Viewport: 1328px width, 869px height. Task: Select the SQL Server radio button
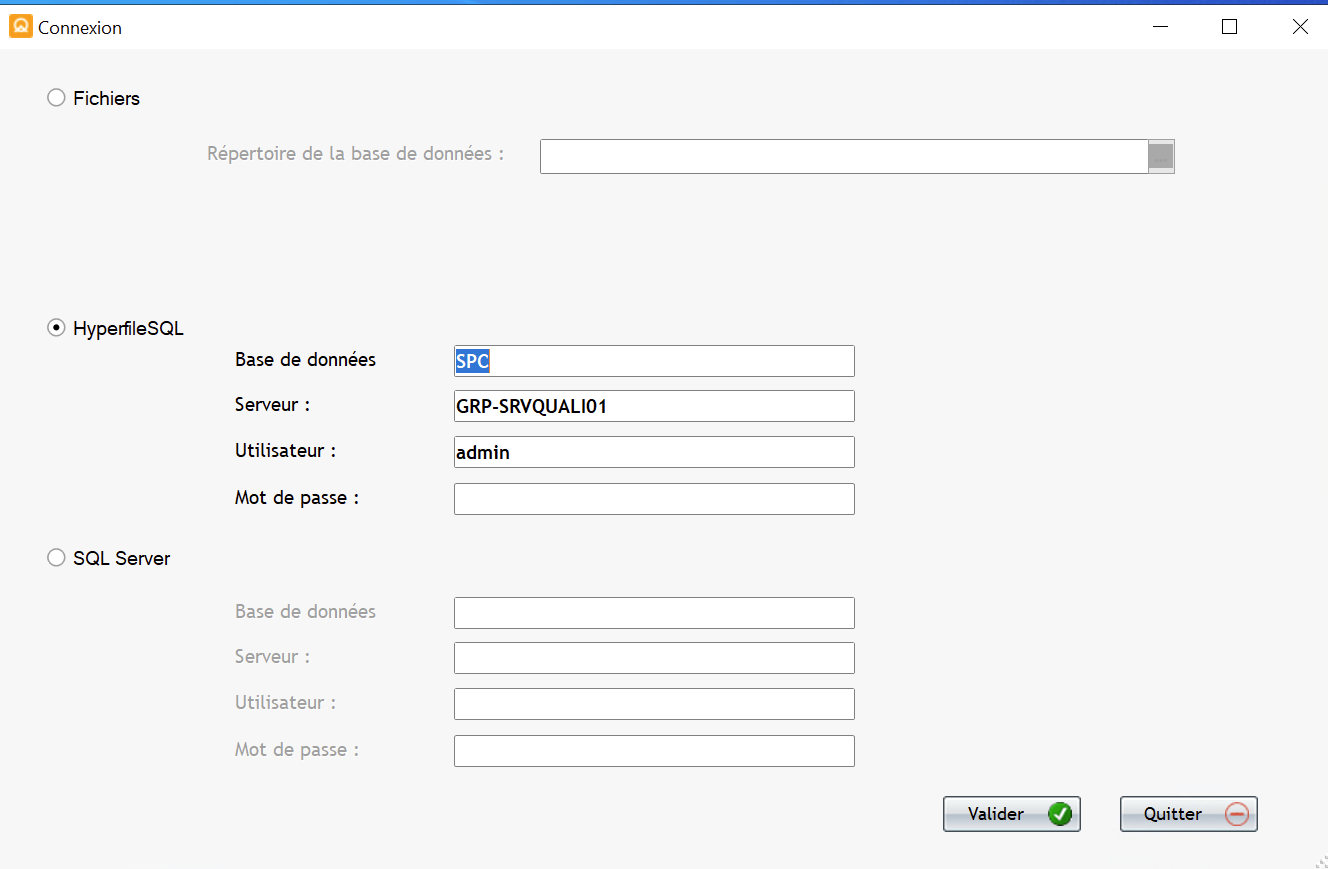tap(57, 558)
